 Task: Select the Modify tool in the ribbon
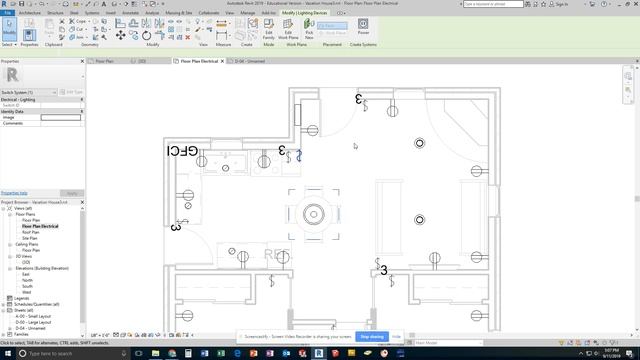pos(9,29)
